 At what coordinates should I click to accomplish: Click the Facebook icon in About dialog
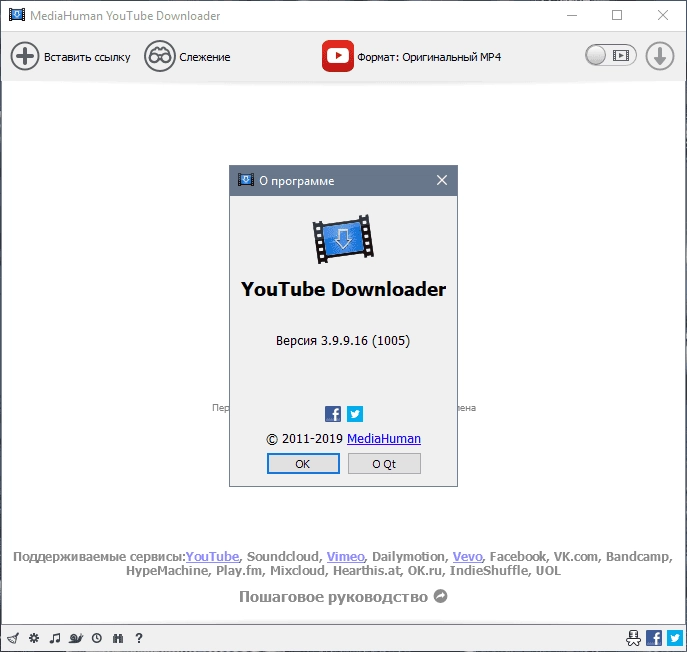click(333, 414)
